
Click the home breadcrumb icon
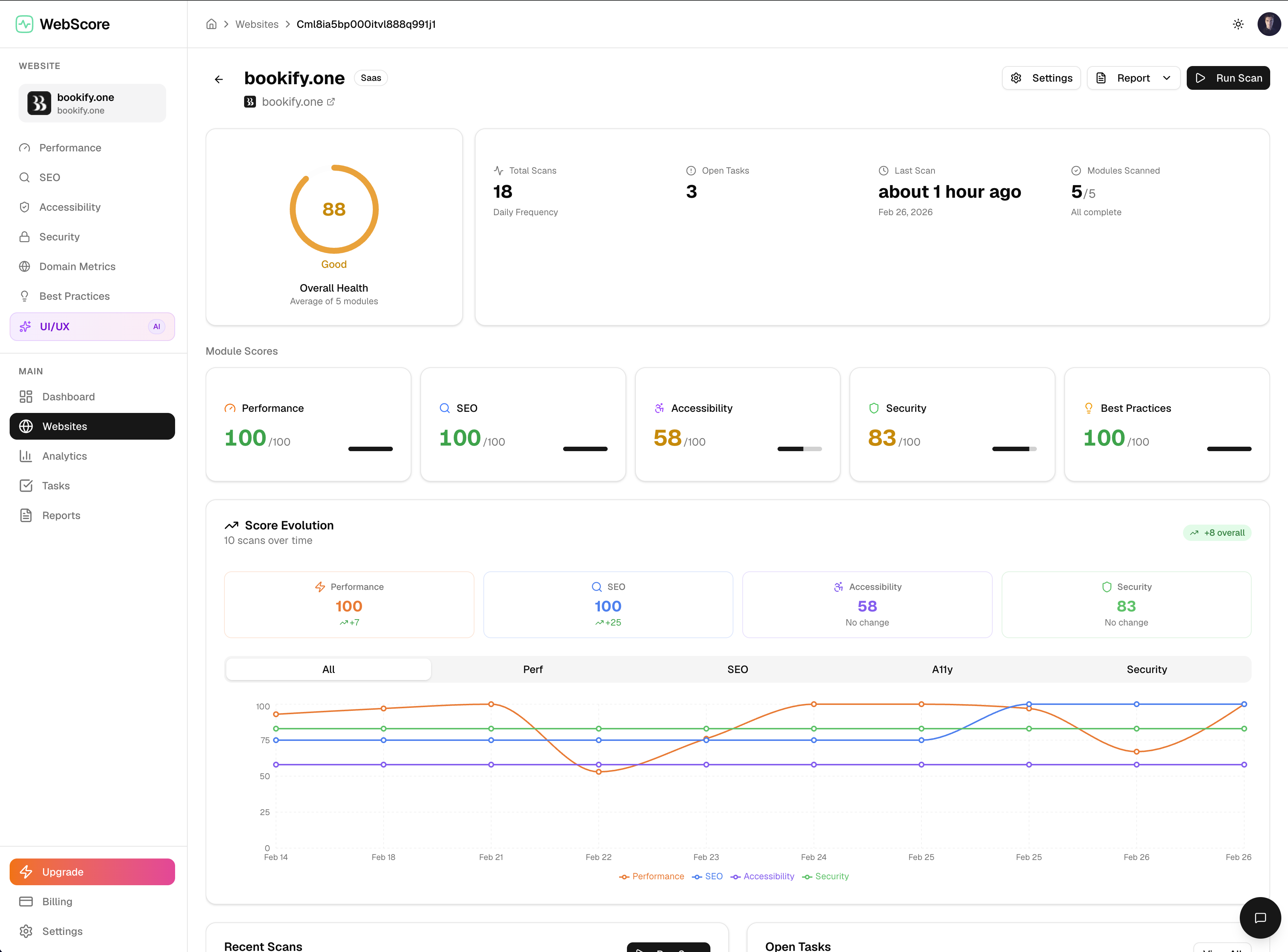211,24
